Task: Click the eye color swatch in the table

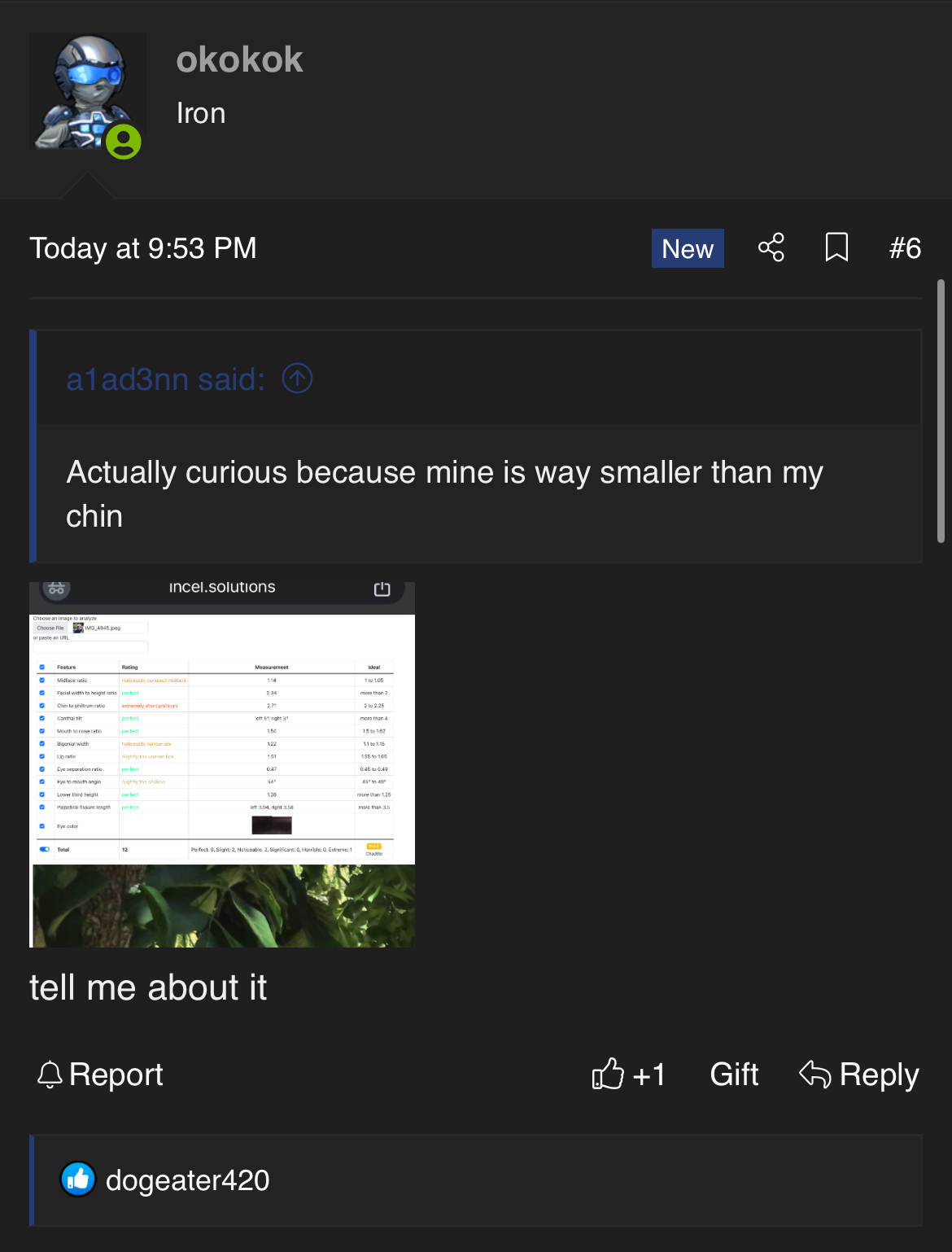Action: [x=272, y=825]
